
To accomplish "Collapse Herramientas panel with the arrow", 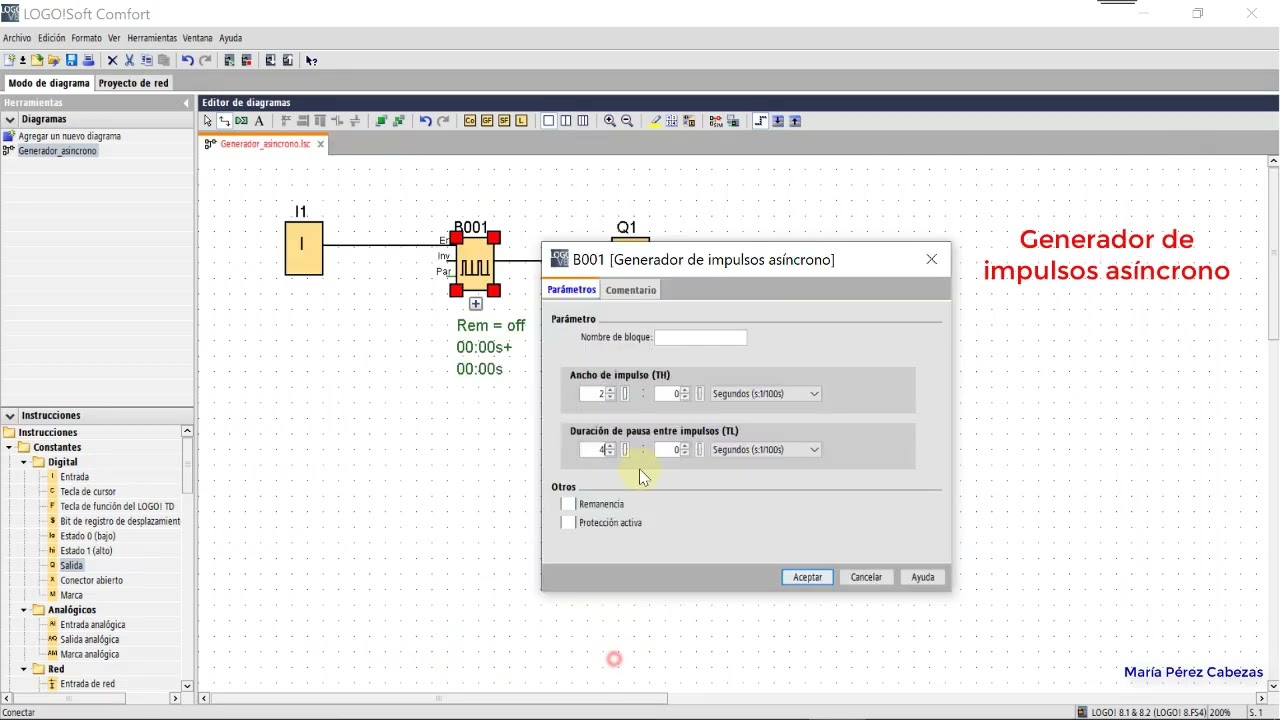I will click(x=186, y=103).
